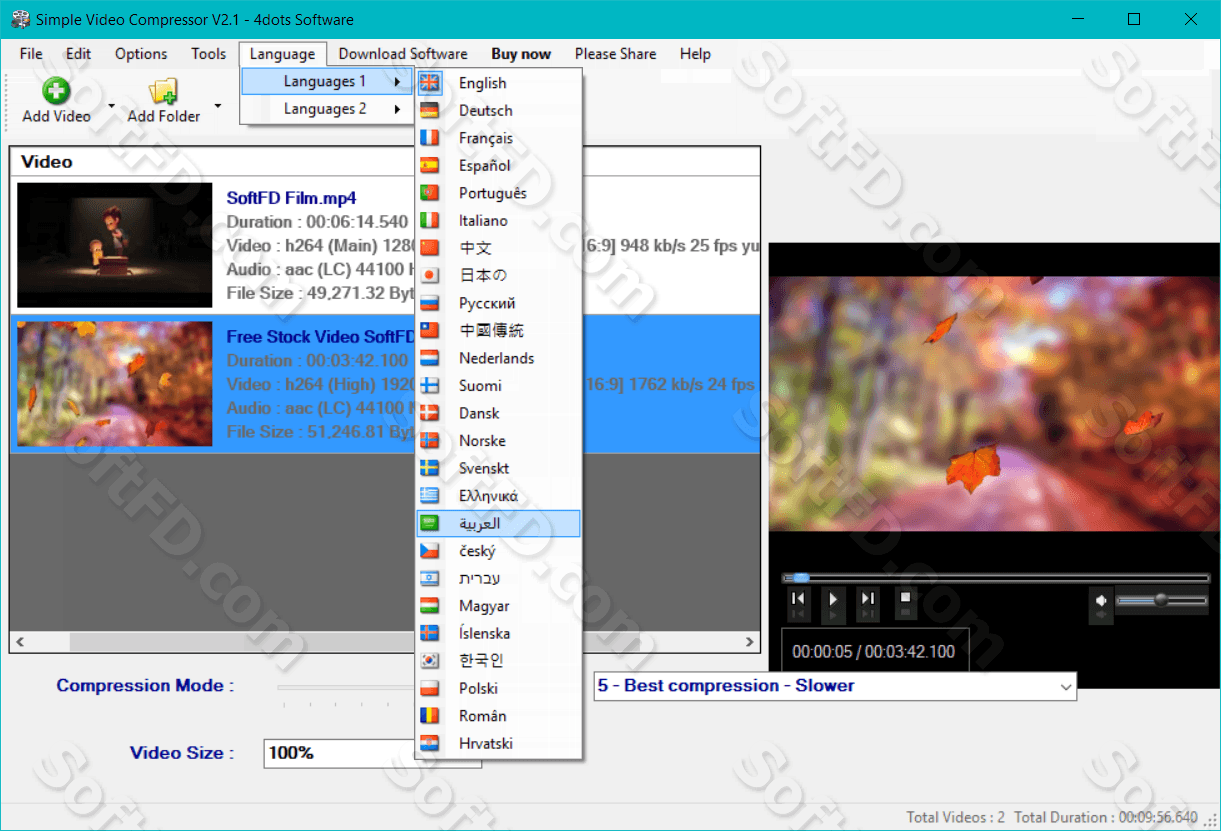The image size is (1221, 831).
Task: Click the Romanian flag icon
Action: 430,715
